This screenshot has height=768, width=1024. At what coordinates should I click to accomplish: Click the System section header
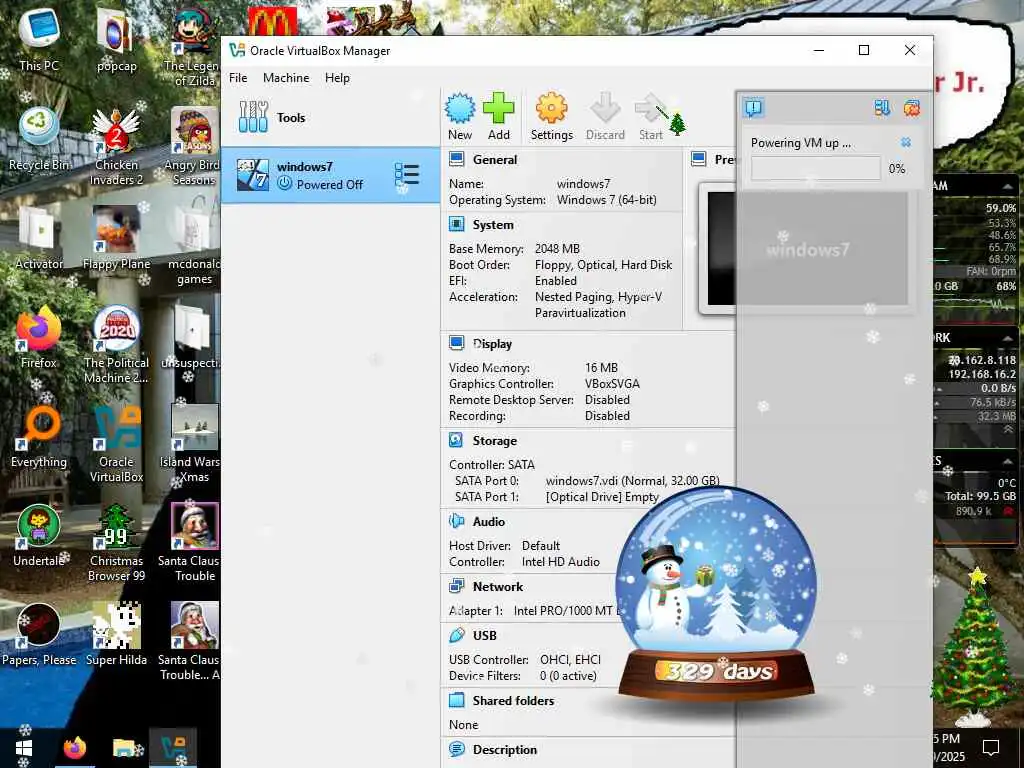[493, 225]
